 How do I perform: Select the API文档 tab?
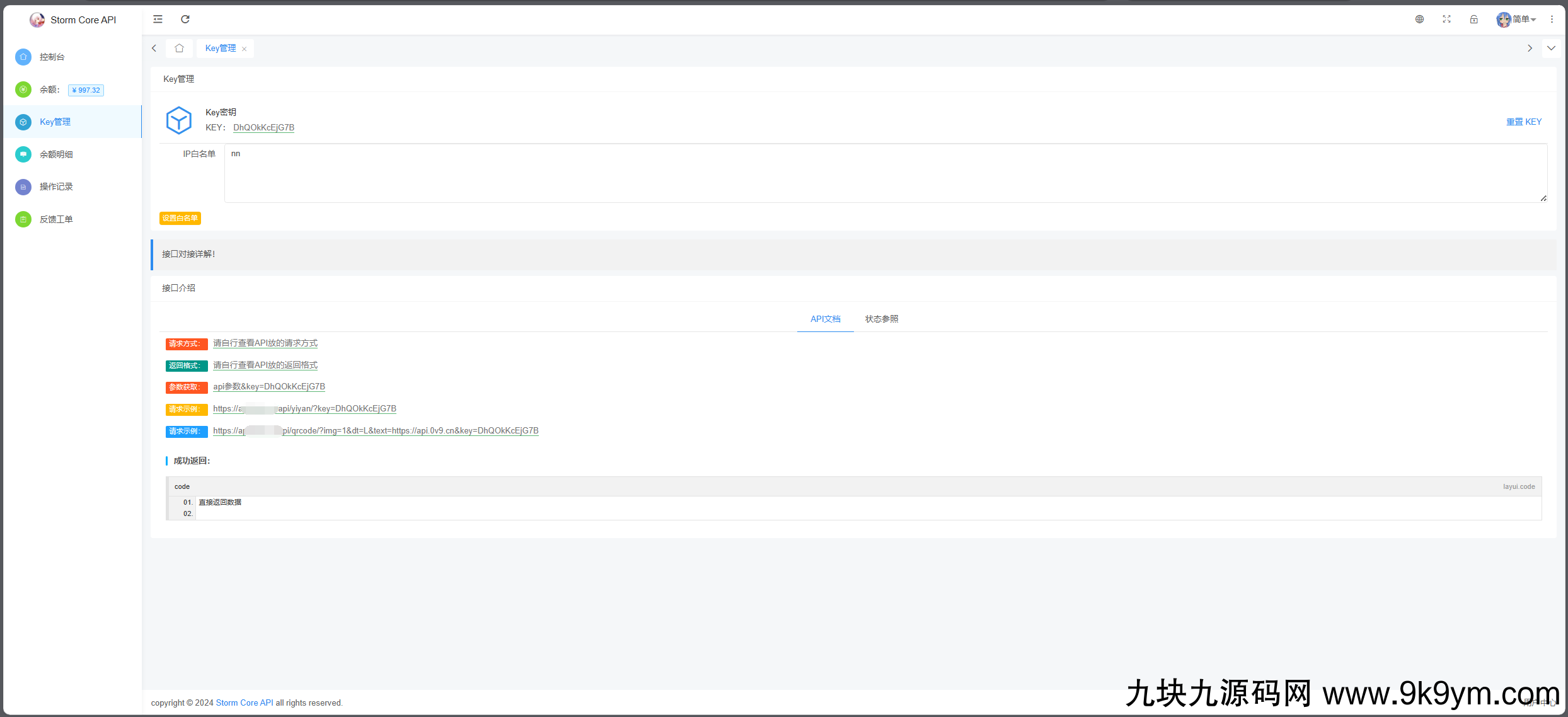824,318
